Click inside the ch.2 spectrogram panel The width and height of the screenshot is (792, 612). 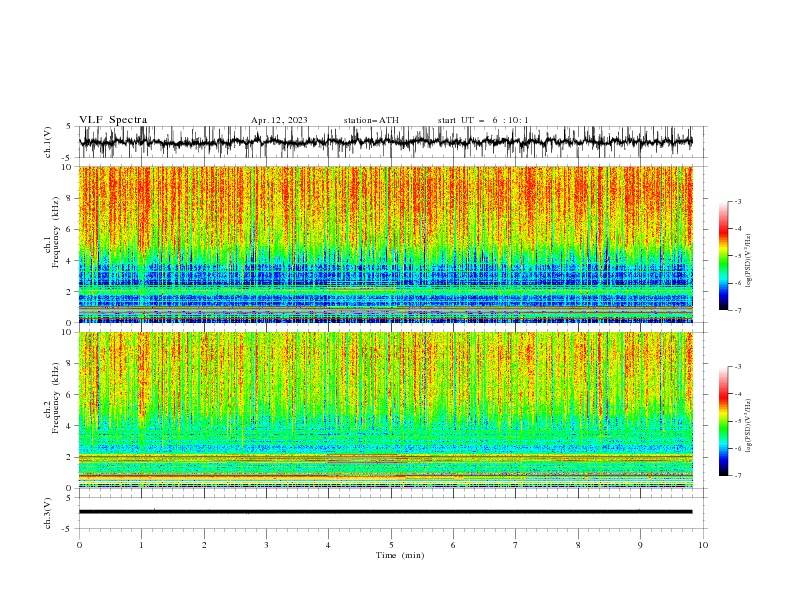[386, 410]
